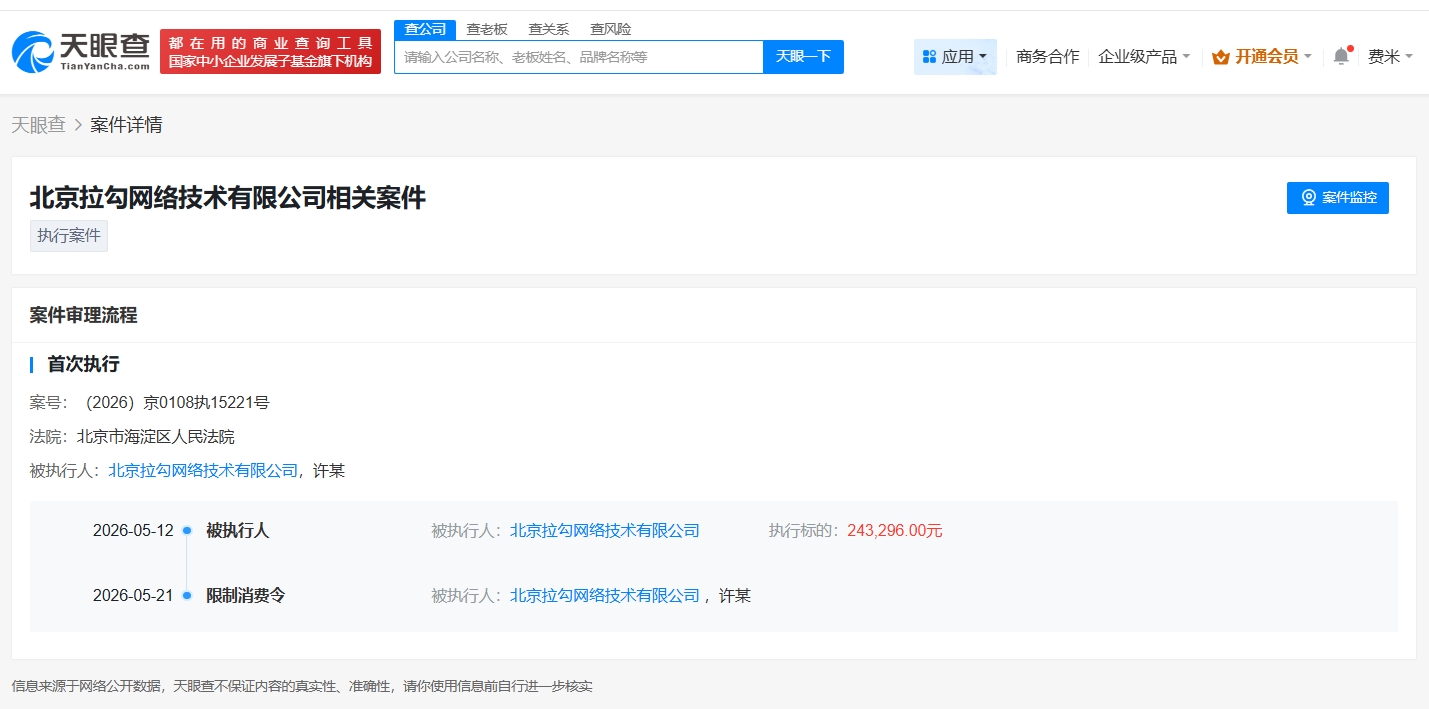Screen dimensions: 1429x709
Task: Focus the company name search field
Action: pos(578,57)
